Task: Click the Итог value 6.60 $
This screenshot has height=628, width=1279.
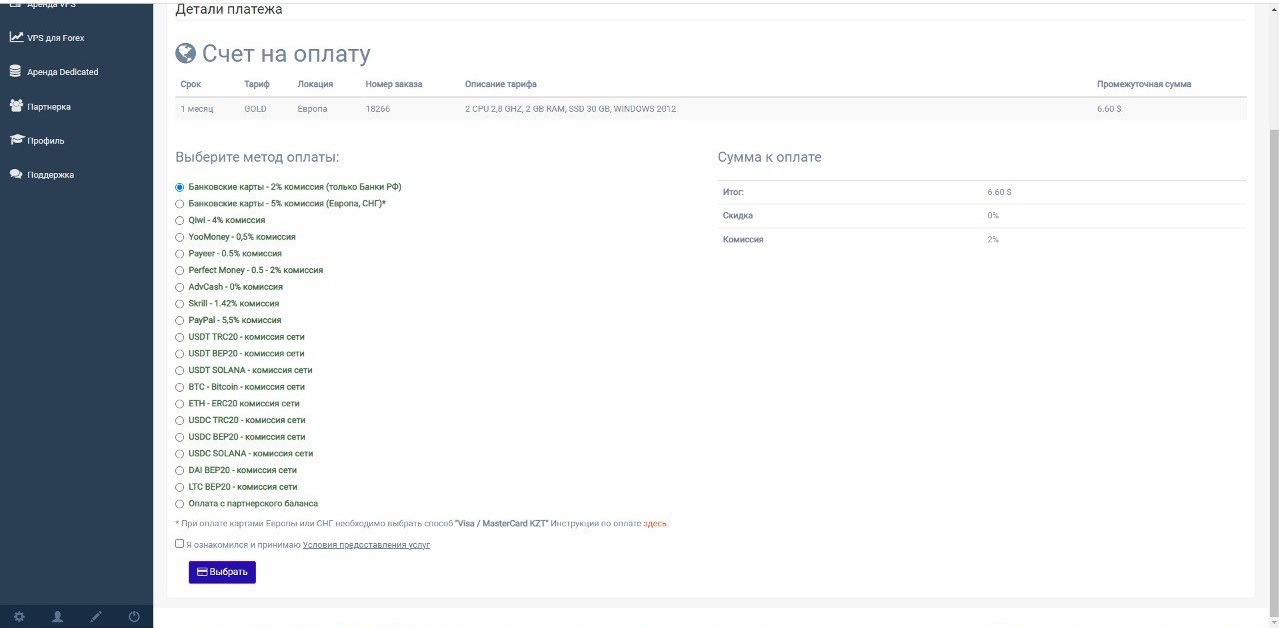Action: tap(999, 192)
